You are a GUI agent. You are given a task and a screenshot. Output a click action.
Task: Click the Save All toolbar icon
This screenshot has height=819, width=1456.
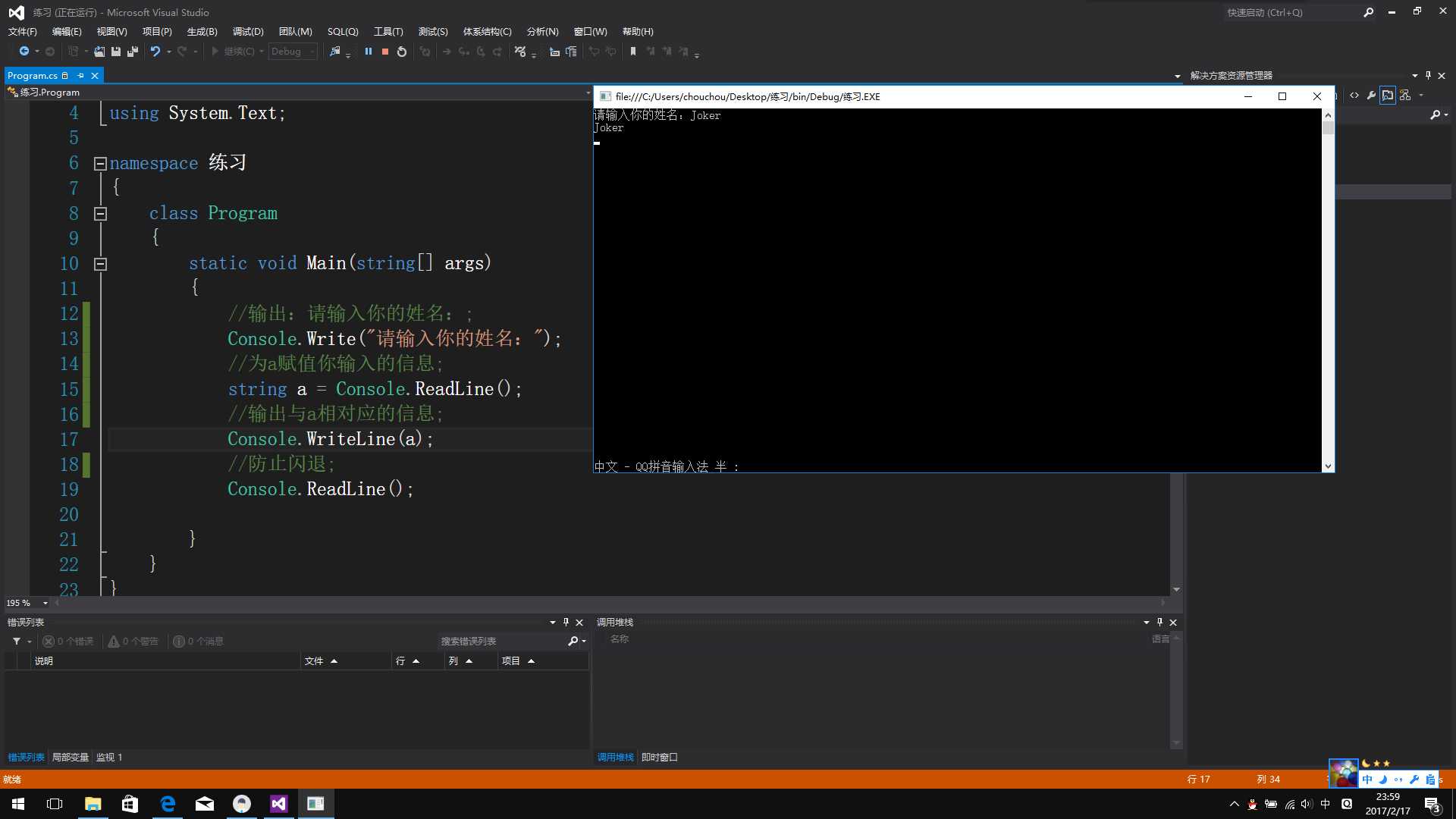[132, 52]
